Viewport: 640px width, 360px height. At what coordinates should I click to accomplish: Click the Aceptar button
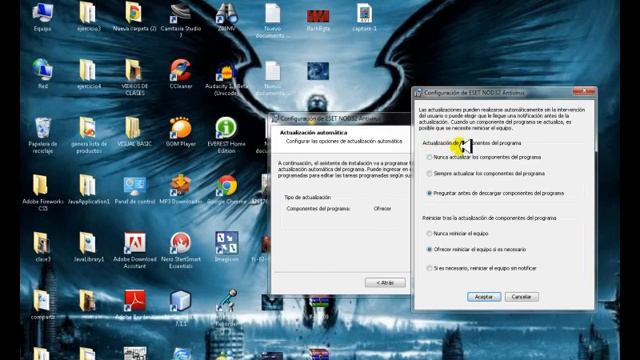tap(484, 297)
